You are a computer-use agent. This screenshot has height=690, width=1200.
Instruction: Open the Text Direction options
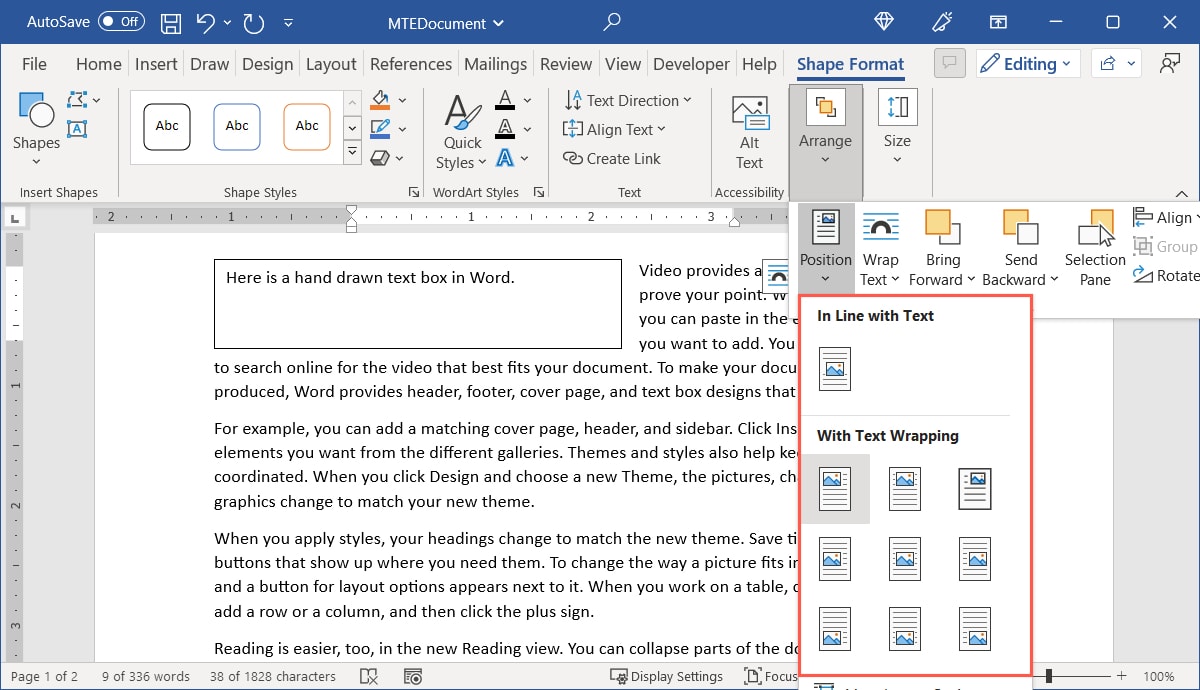[629, 100]
